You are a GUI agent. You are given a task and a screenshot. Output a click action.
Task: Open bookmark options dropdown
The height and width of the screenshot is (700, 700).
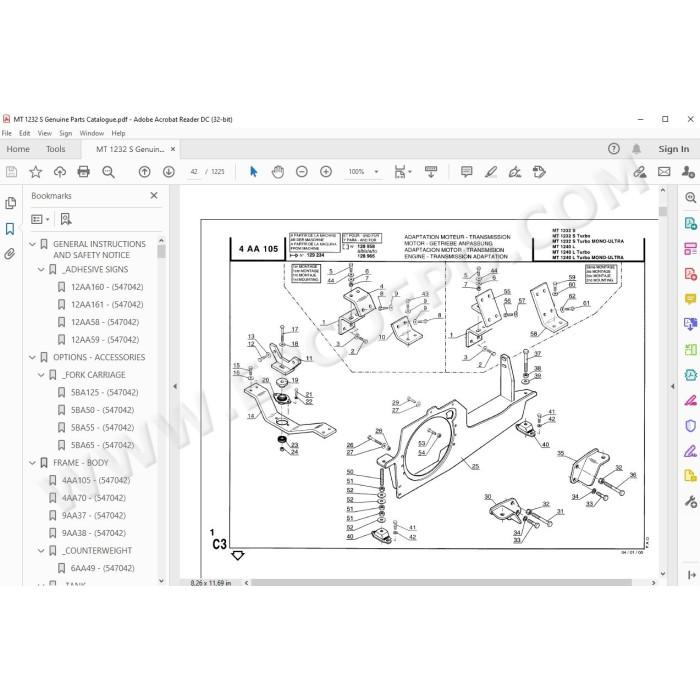[x=40, y=219]
